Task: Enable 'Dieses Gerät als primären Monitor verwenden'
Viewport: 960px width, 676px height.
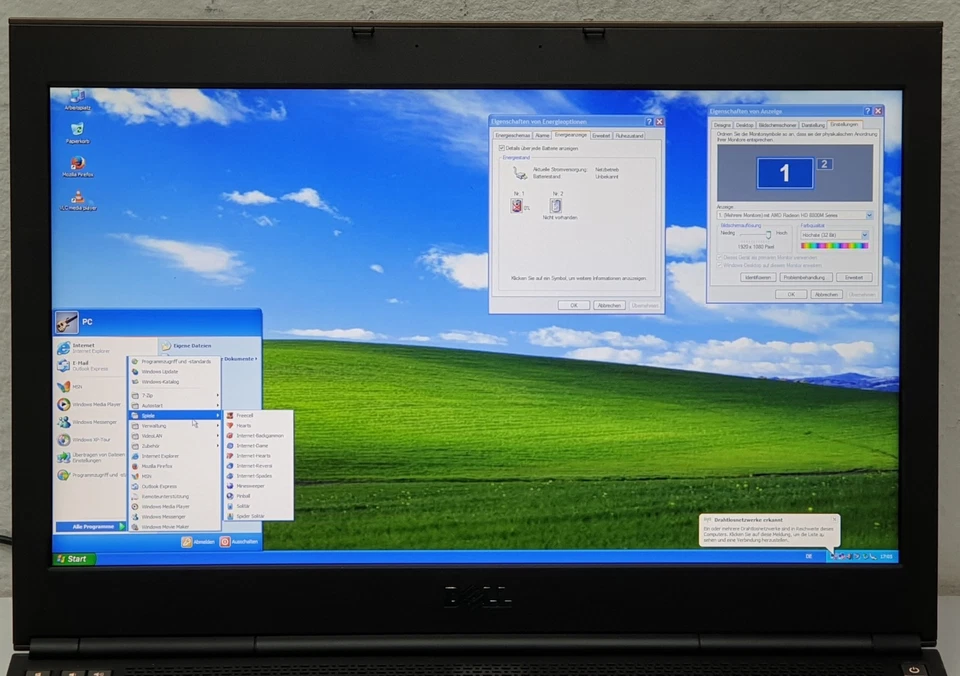Action: (x=719, y=256)
